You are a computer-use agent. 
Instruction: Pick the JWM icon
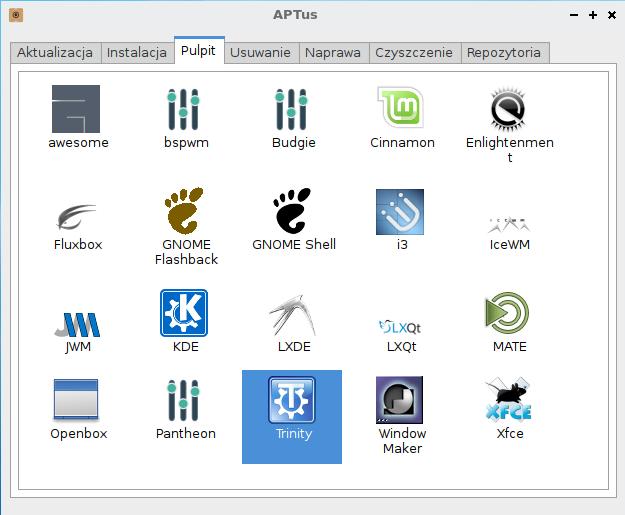pyautogui.click(x=77, y=324)
